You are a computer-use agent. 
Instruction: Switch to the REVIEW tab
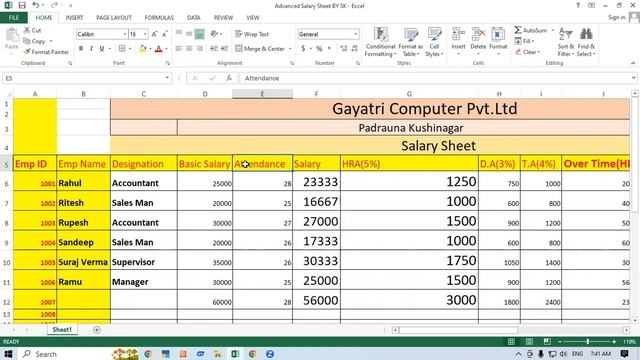tap(223, 18)
